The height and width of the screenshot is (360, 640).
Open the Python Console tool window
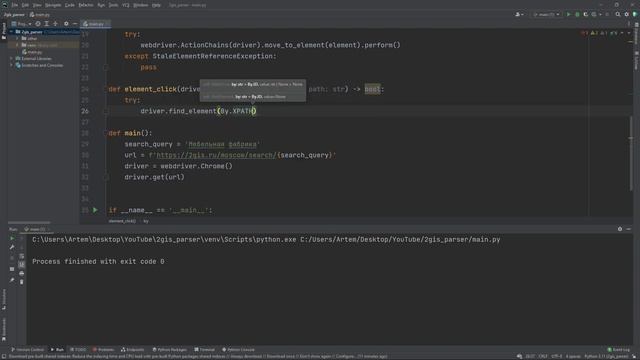pos(238,350)
